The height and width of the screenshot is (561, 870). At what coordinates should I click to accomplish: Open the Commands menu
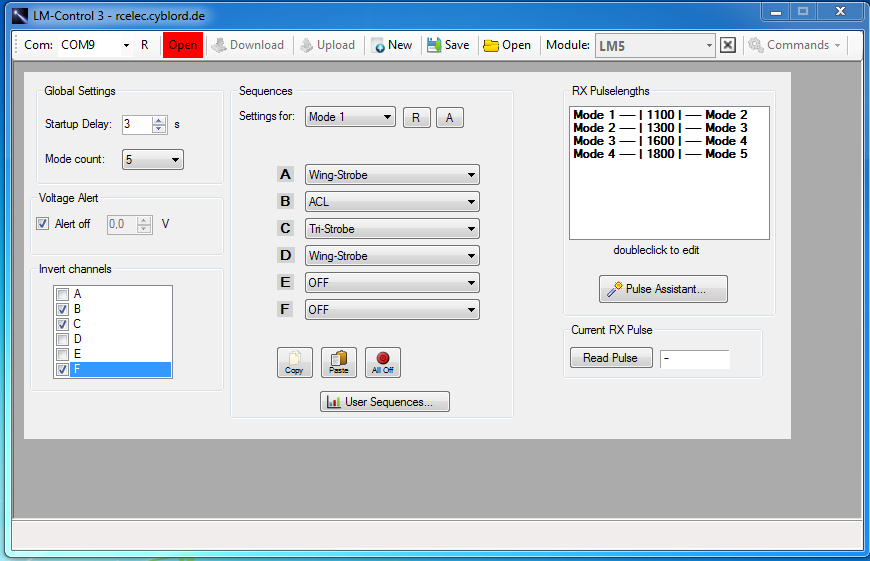pyautogui.click(x=795, y=45)
